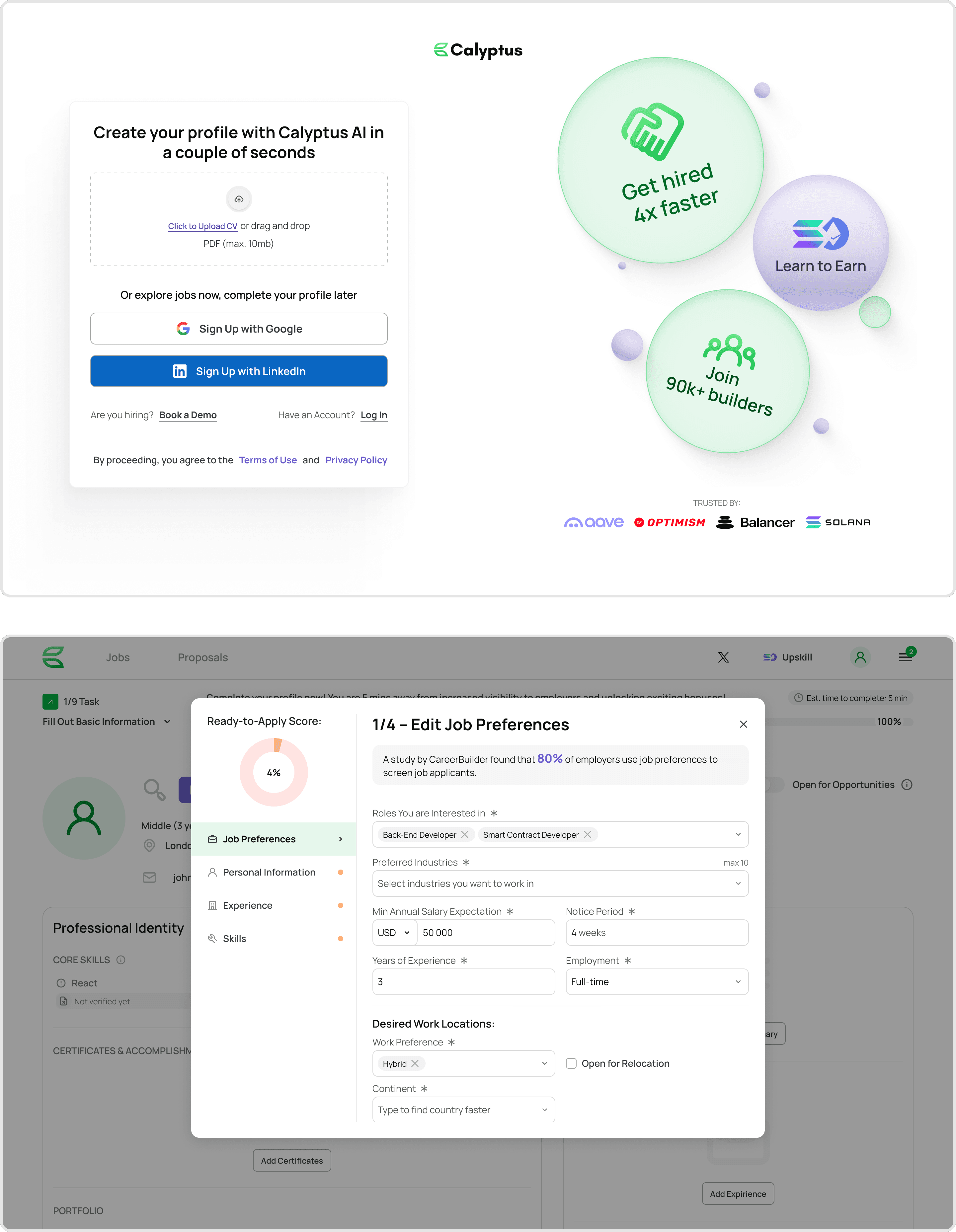Open the Terms of Use link
The height and width of the screenshot is (1232, 956).
tap(268, 460)
